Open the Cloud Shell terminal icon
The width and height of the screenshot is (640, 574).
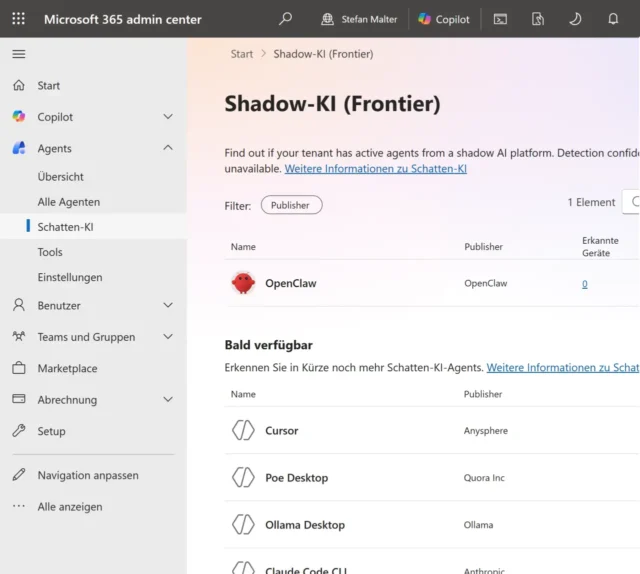500,19
